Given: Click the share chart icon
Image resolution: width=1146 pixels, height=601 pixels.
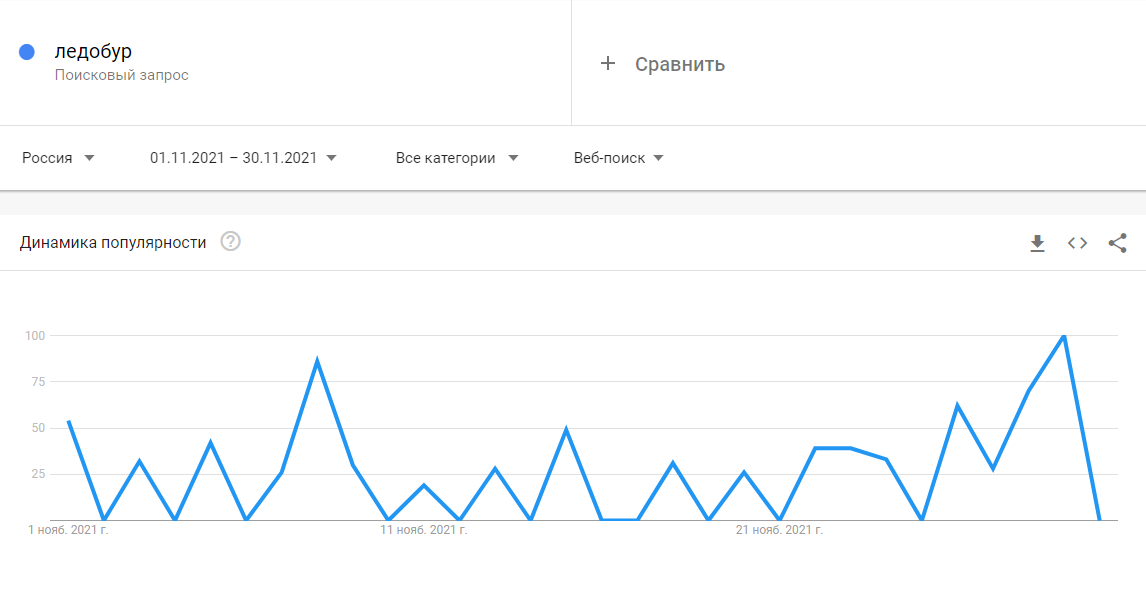Looking at the screenshot, I should [1117, 243].
